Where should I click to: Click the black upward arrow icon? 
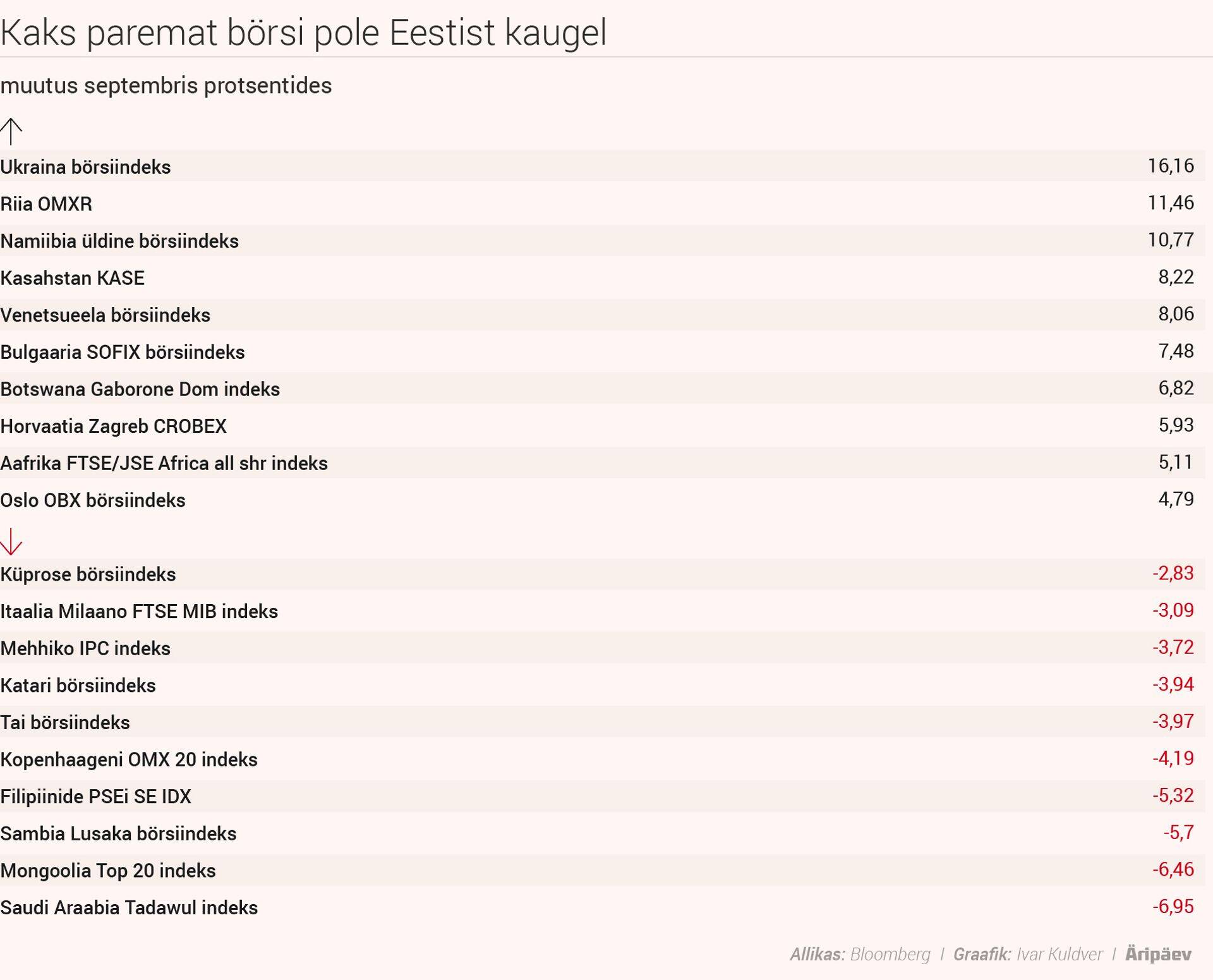[x=11, y=131]
